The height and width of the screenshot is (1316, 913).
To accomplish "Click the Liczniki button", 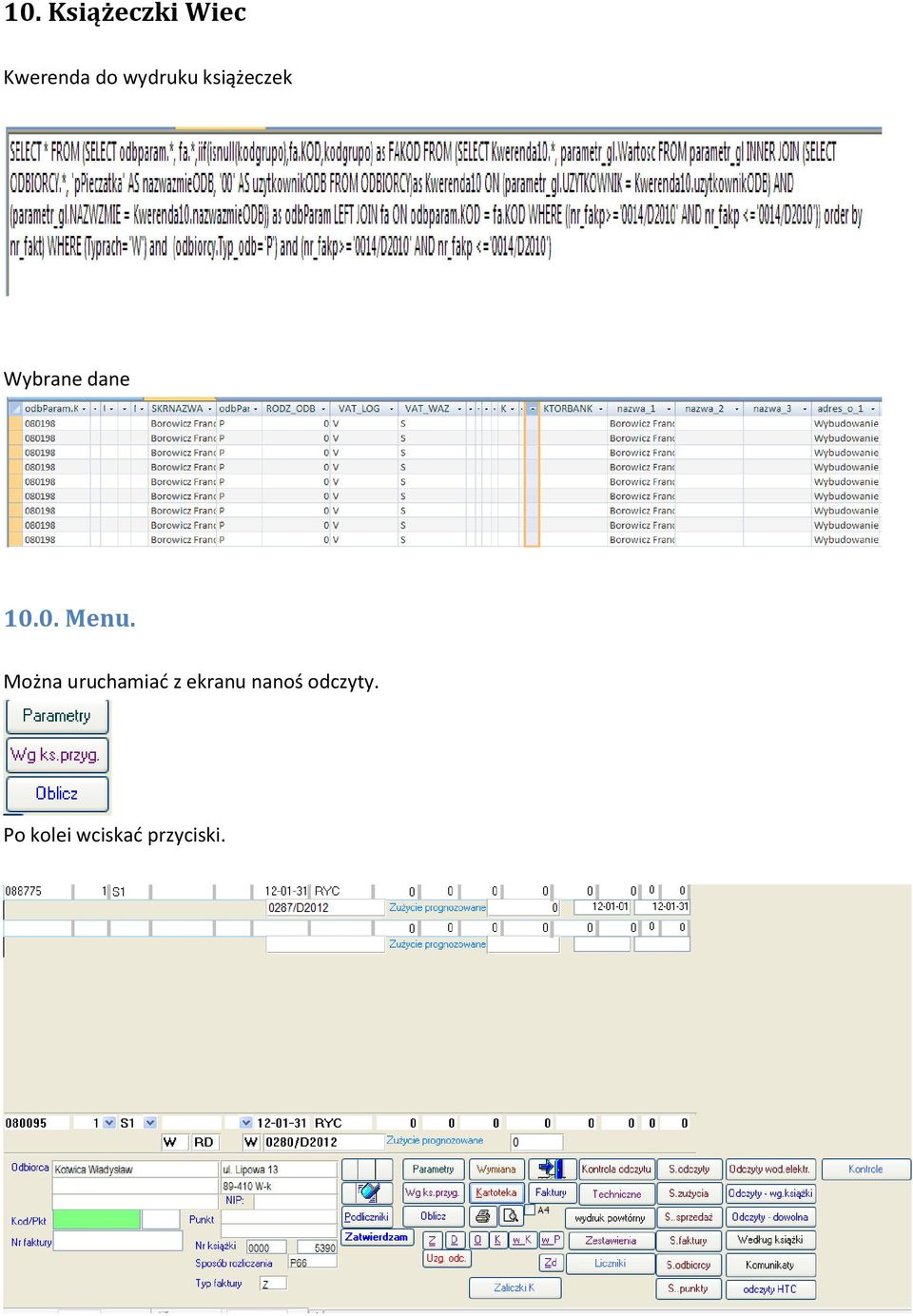I will coord(610,1264).
